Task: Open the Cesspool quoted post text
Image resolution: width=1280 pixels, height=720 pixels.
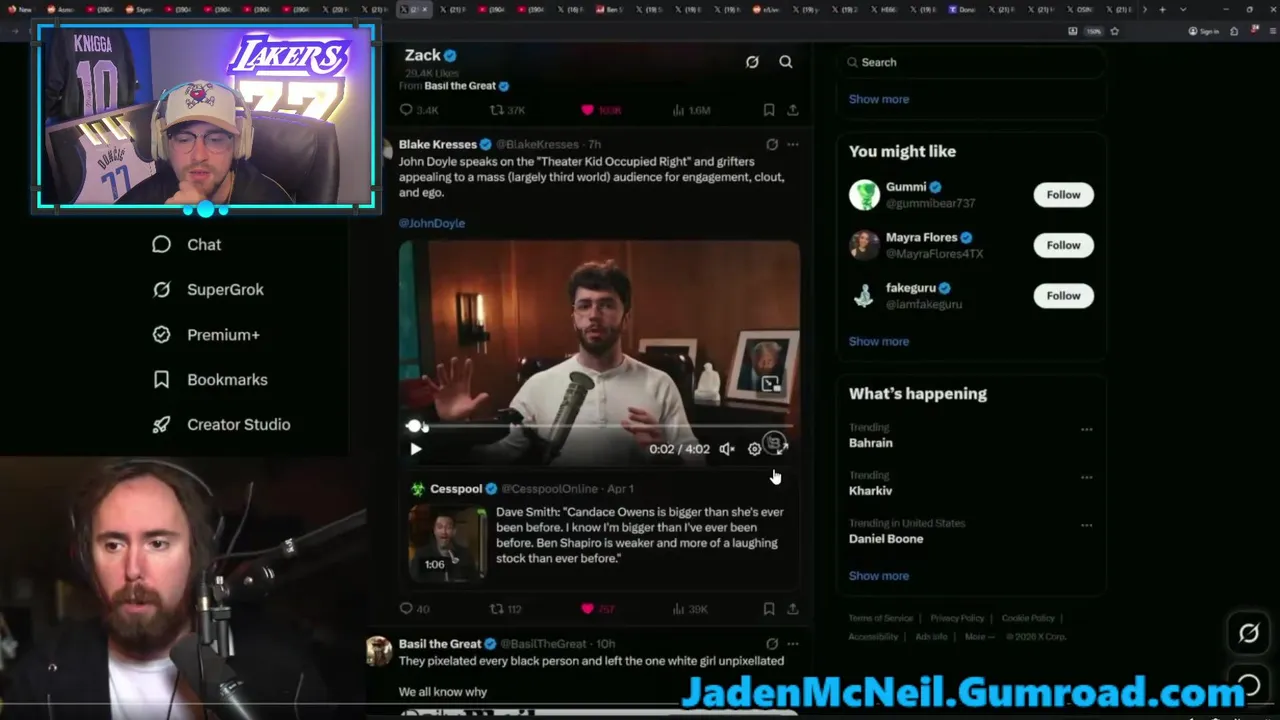Action: (x=640, y=535)
